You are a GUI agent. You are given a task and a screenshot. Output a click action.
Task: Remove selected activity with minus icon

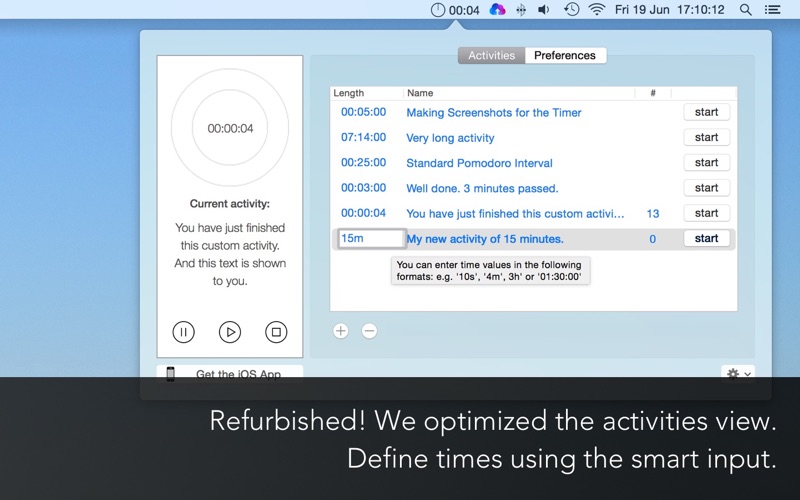369,331
